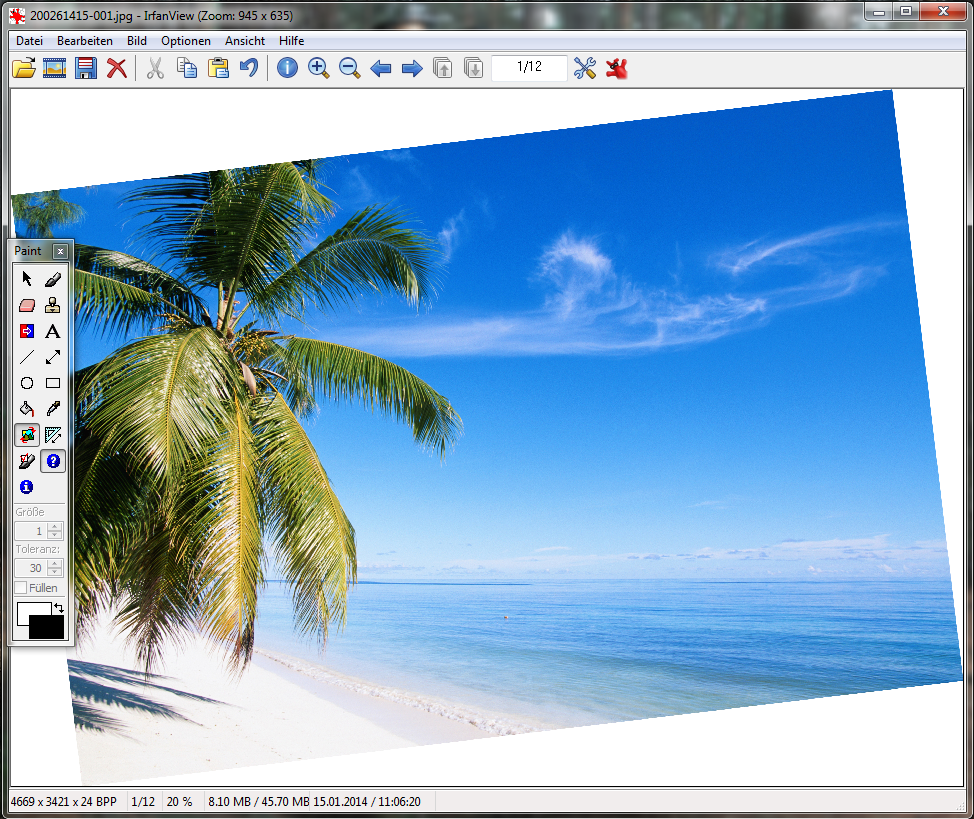The width and height of the screenshot is (974, 819).
Task: Cut selection with the scissors icon
Action: coord(155,68)
